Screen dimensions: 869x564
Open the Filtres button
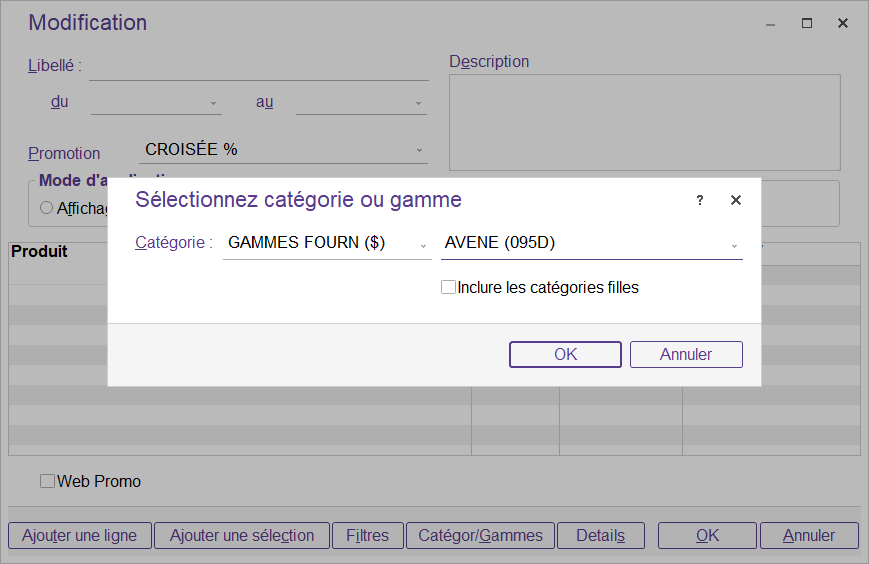point(367,535)
